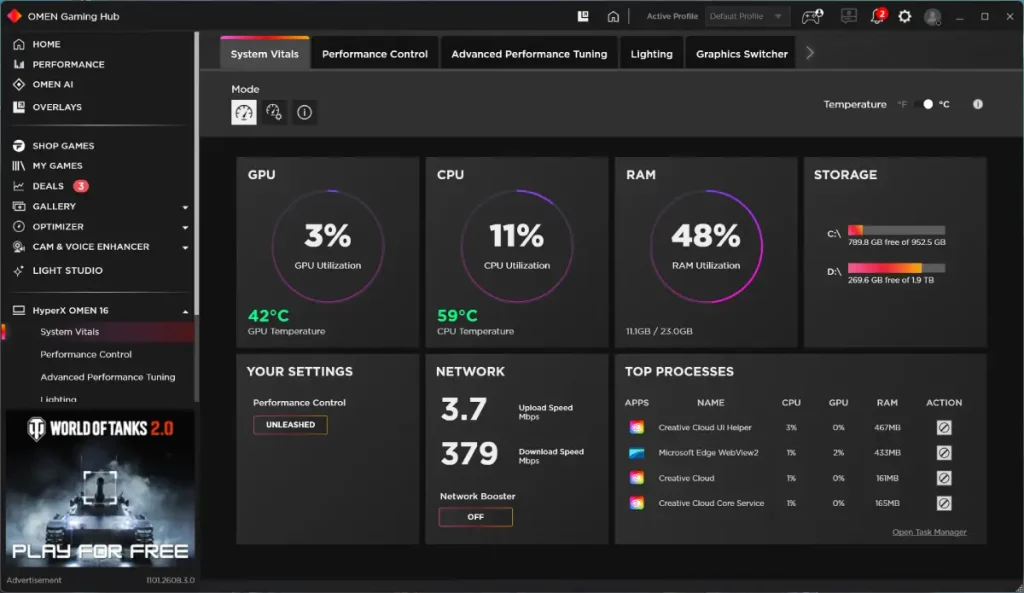Open the home icon in title bar
1024x593 pixels.
point(613,16)
